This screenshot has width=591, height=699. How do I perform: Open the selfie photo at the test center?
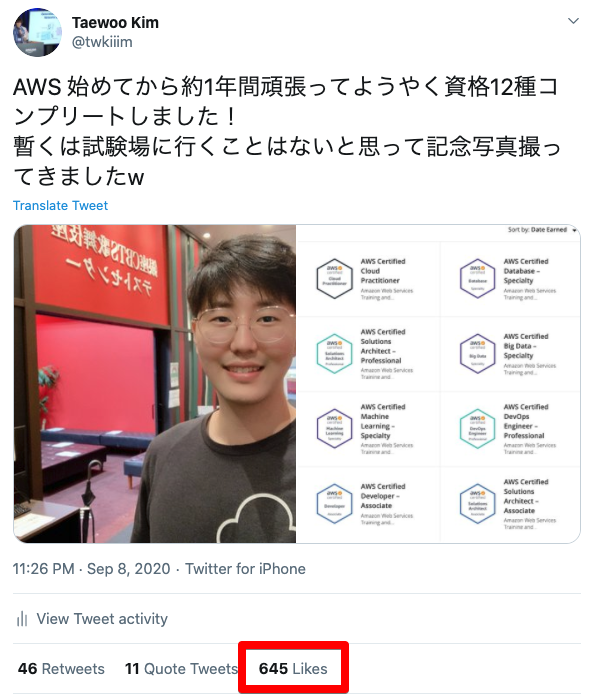pyautogui.click(x=155, y=384)
